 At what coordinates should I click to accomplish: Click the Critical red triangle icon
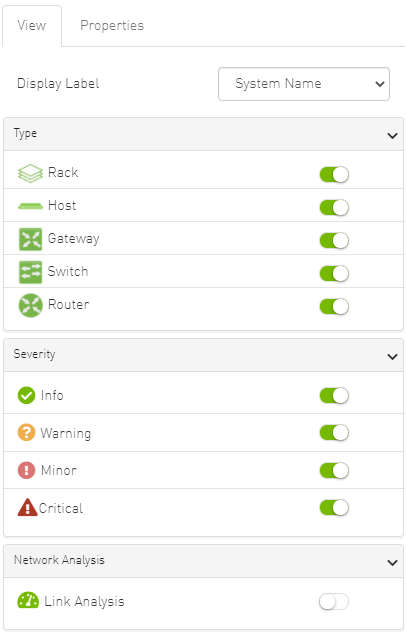[x=27, y=507]
